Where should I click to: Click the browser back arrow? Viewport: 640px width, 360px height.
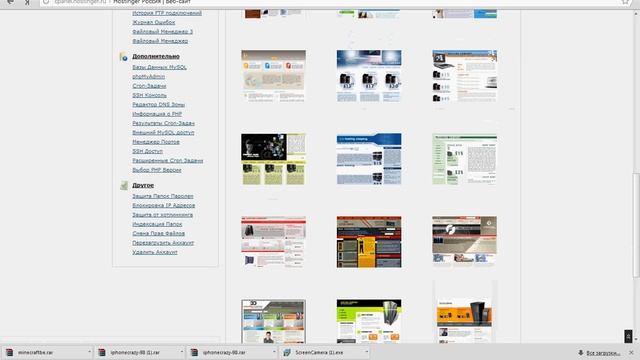11,2
